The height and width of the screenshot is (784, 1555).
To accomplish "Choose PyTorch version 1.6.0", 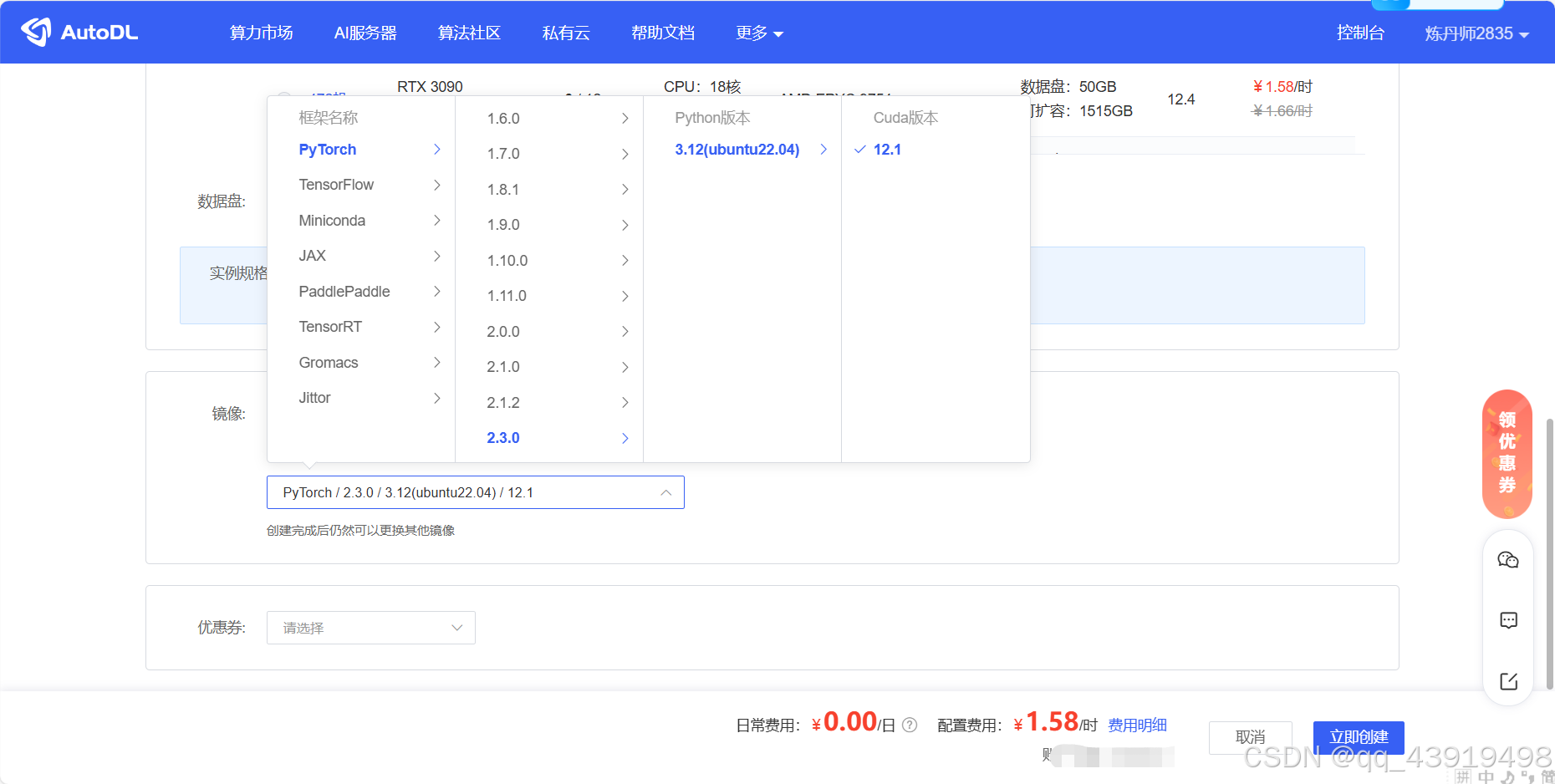I will (549, 119).
